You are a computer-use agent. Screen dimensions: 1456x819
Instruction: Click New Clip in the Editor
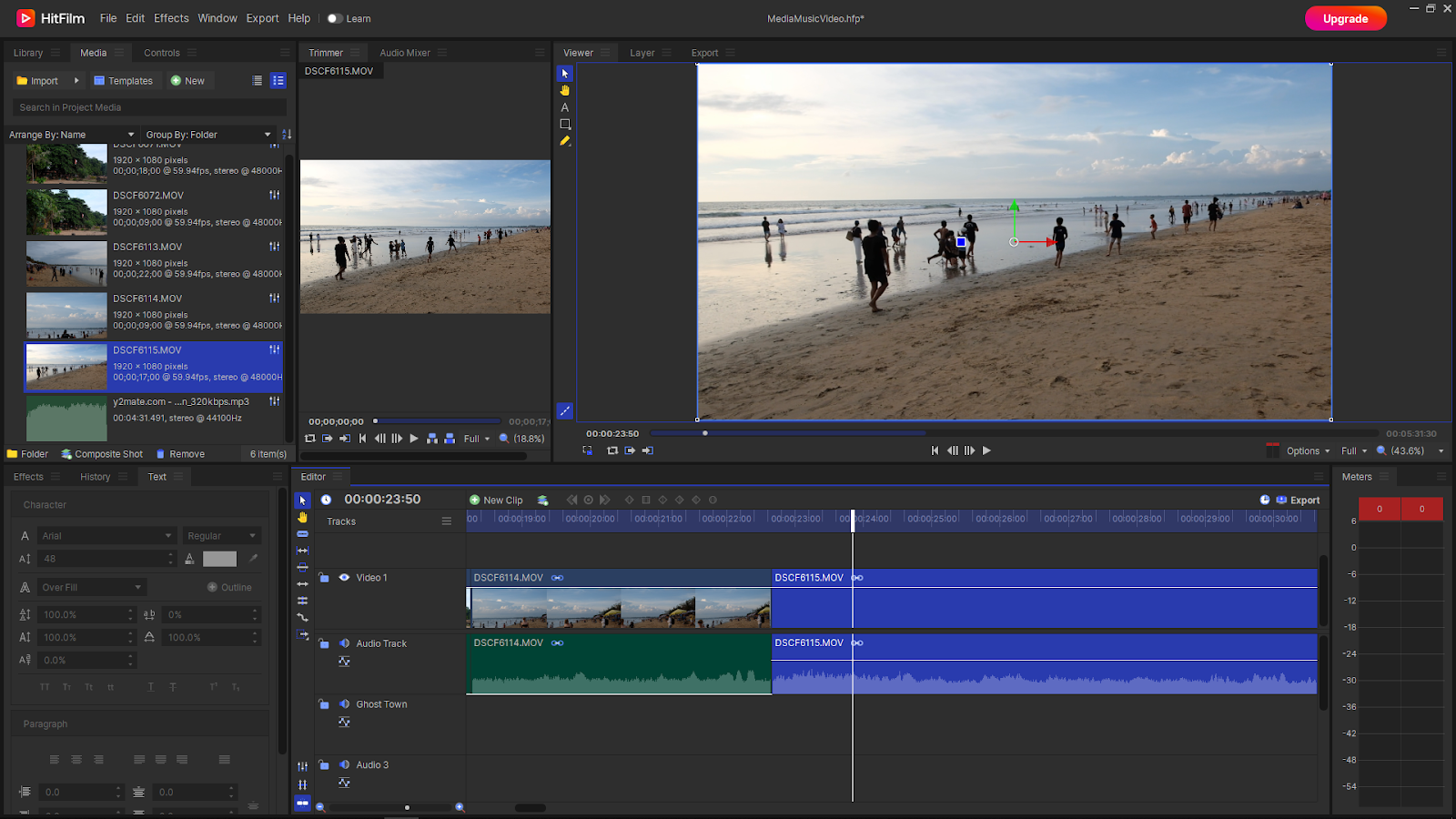pyautogui.click(x=496, y=500)
